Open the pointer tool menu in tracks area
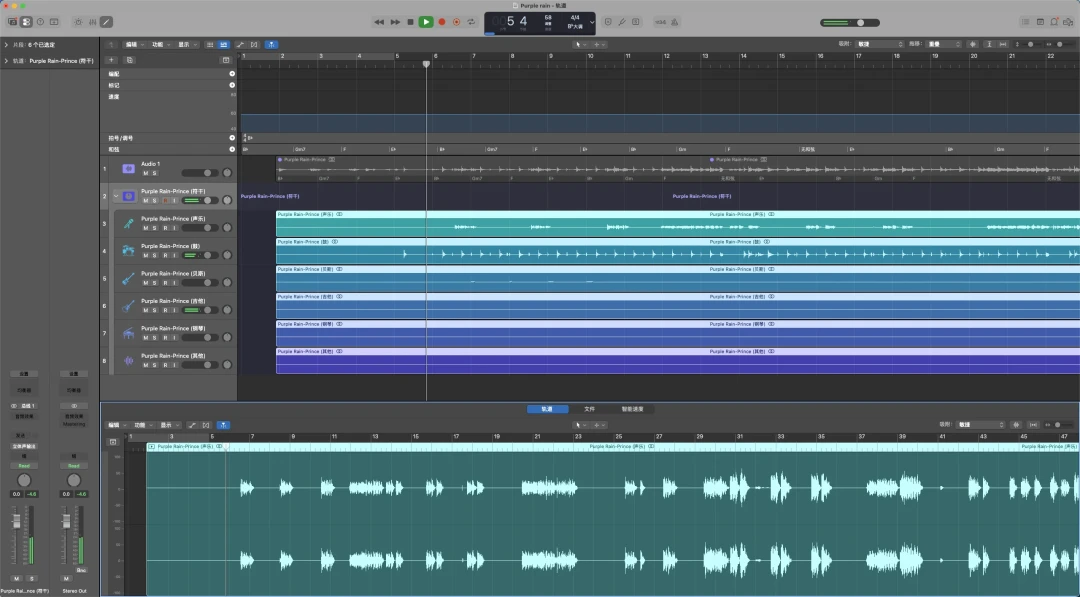This screenshot has height=597, width=1080. coord(580,44)
